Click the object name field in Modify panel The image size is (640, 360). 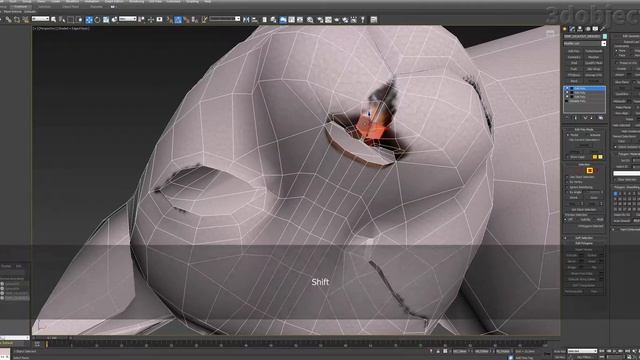[582, 36]
